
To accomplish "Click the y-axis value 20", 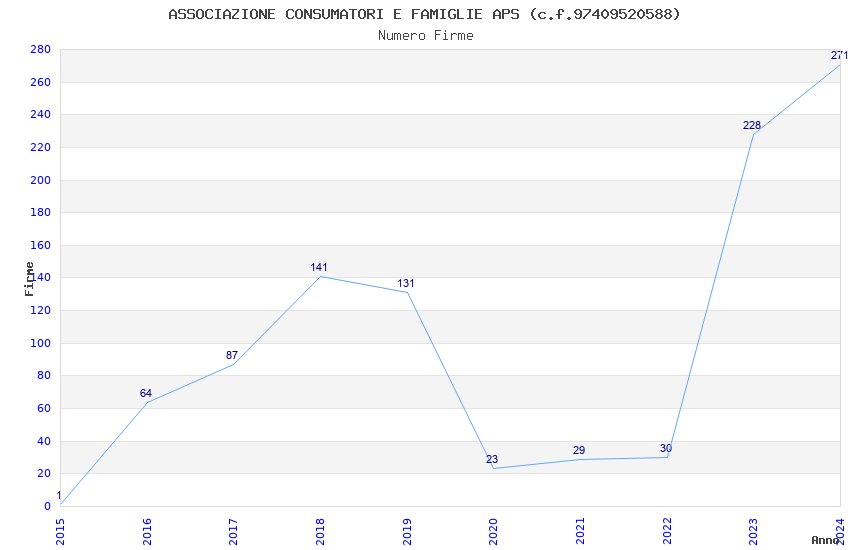I will coord(44,474).
